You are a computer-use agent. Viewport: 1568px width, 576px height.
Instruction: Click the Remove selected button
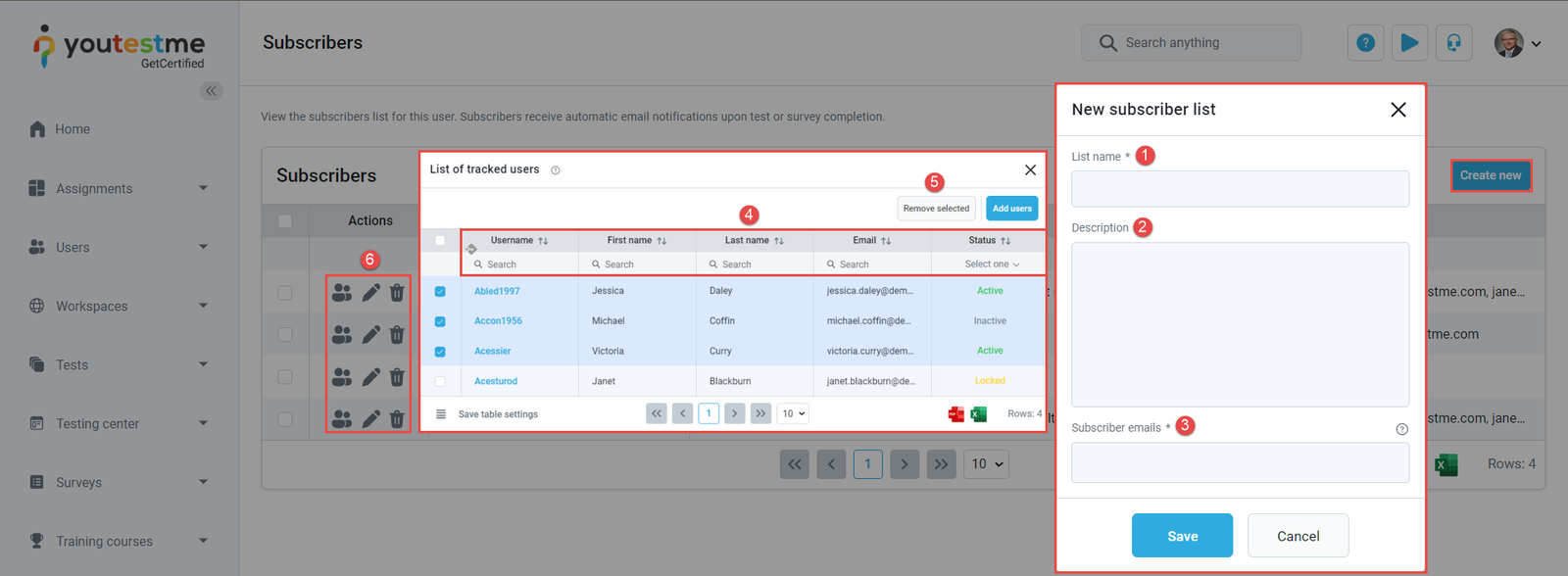click(936, 209)
